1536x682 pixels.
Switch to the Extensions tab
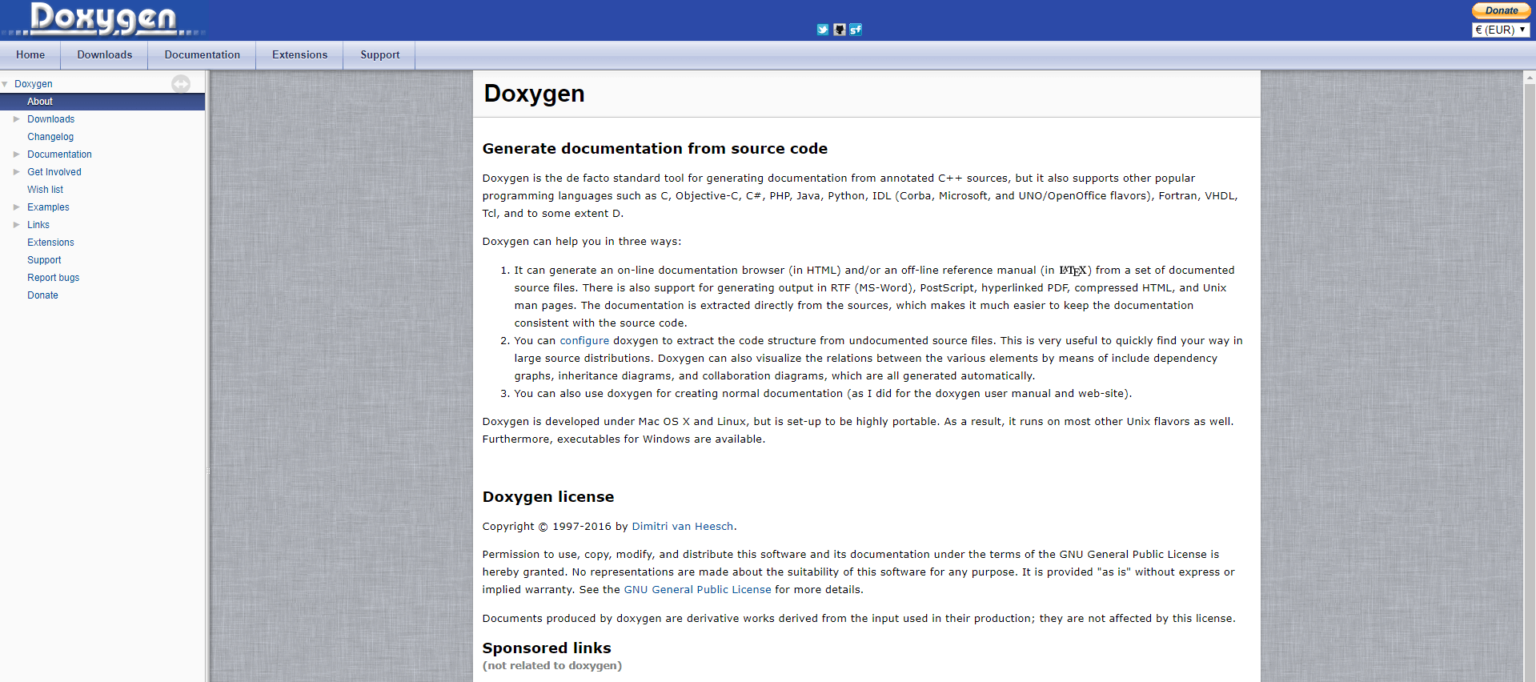pyautogui.click(x=299, y=55)
